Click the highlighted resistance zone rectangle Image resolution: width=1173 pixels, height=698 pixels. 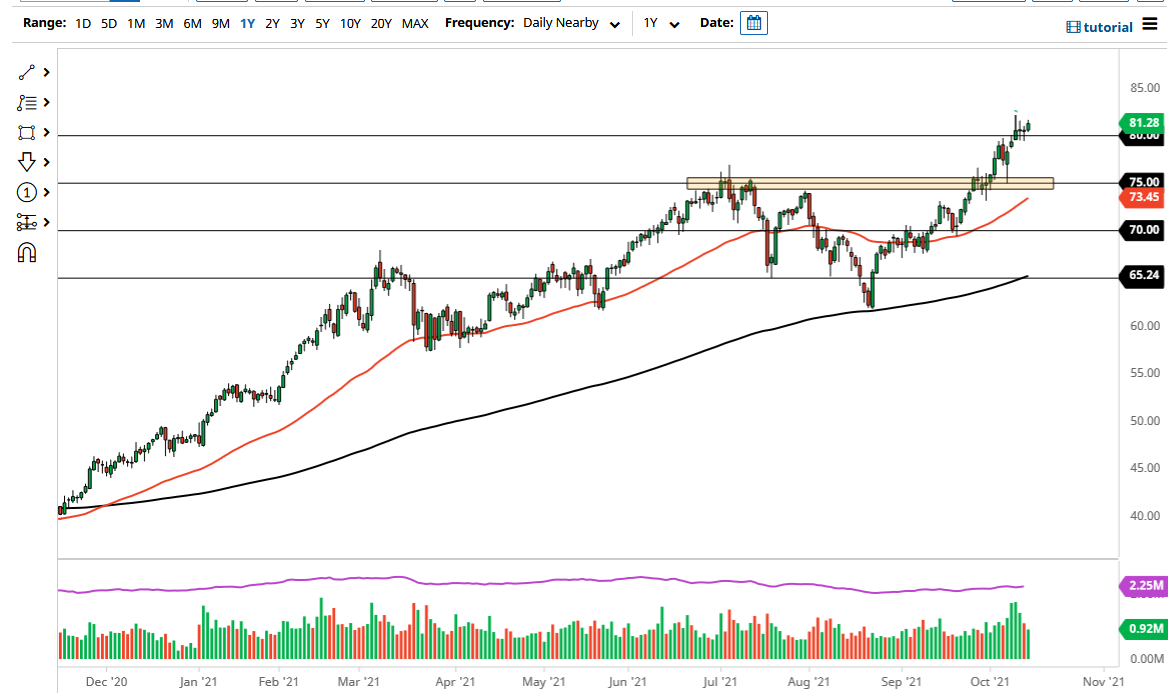click(870, 183)
